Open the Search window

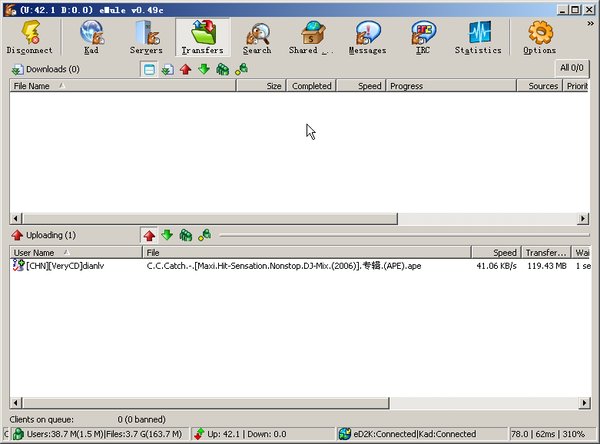[257, 37]
